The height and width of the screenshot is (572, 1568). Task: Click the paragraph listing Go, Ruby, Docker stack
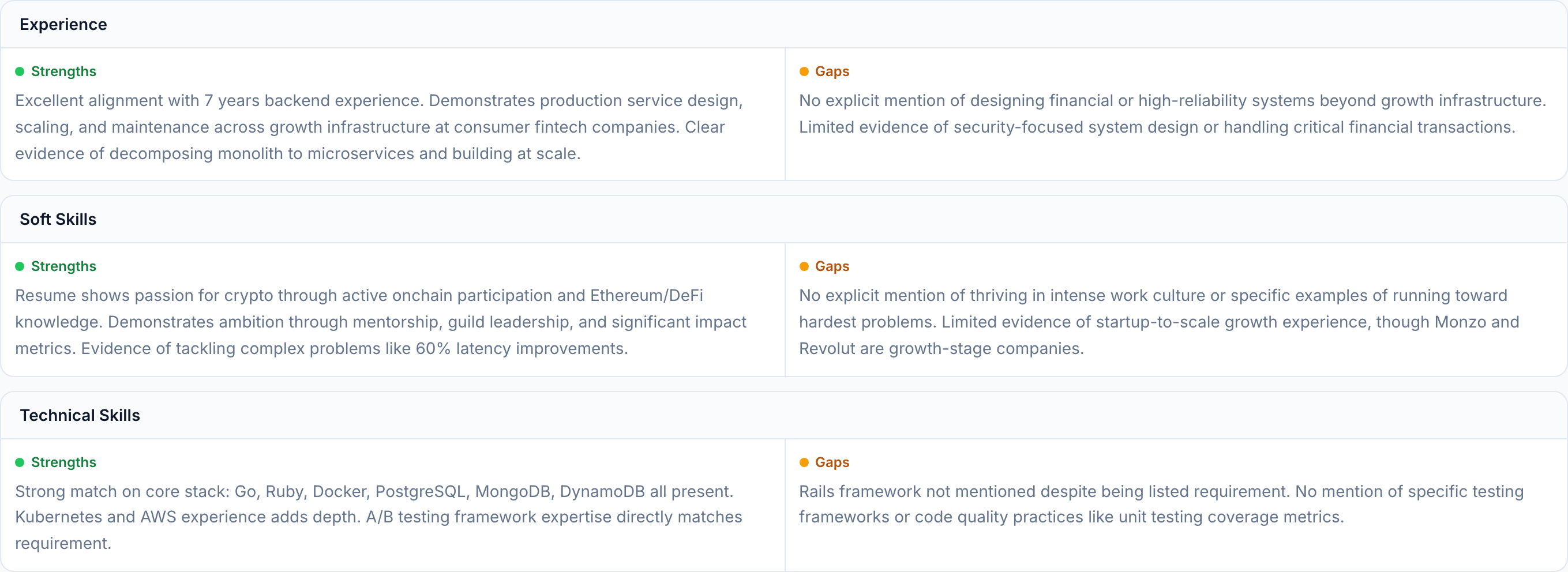pyautogui.click(x=378, y=517)
